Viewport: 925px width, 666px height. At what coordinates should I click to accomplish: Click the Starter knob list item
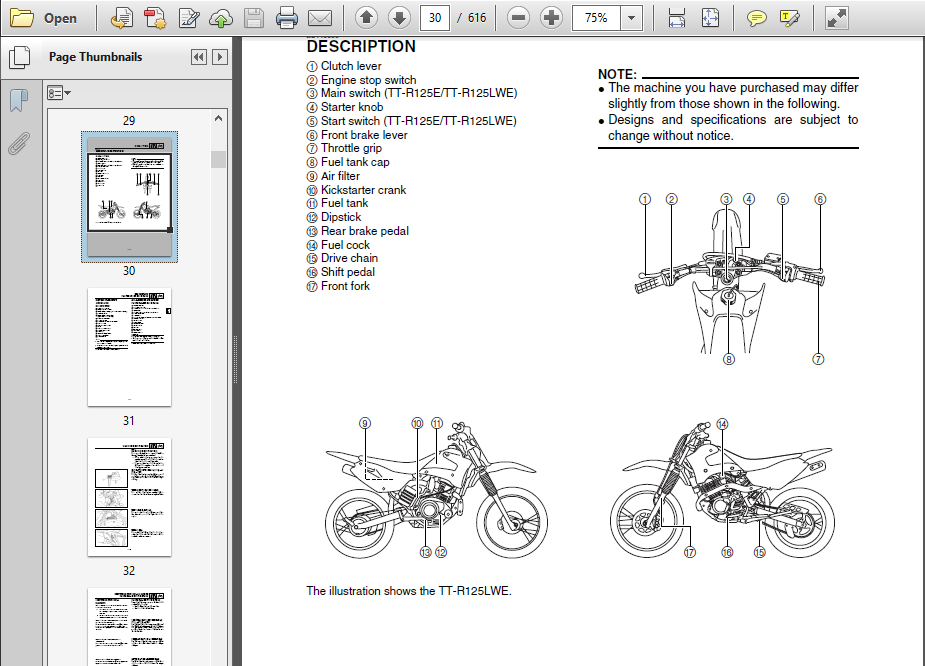345,107
